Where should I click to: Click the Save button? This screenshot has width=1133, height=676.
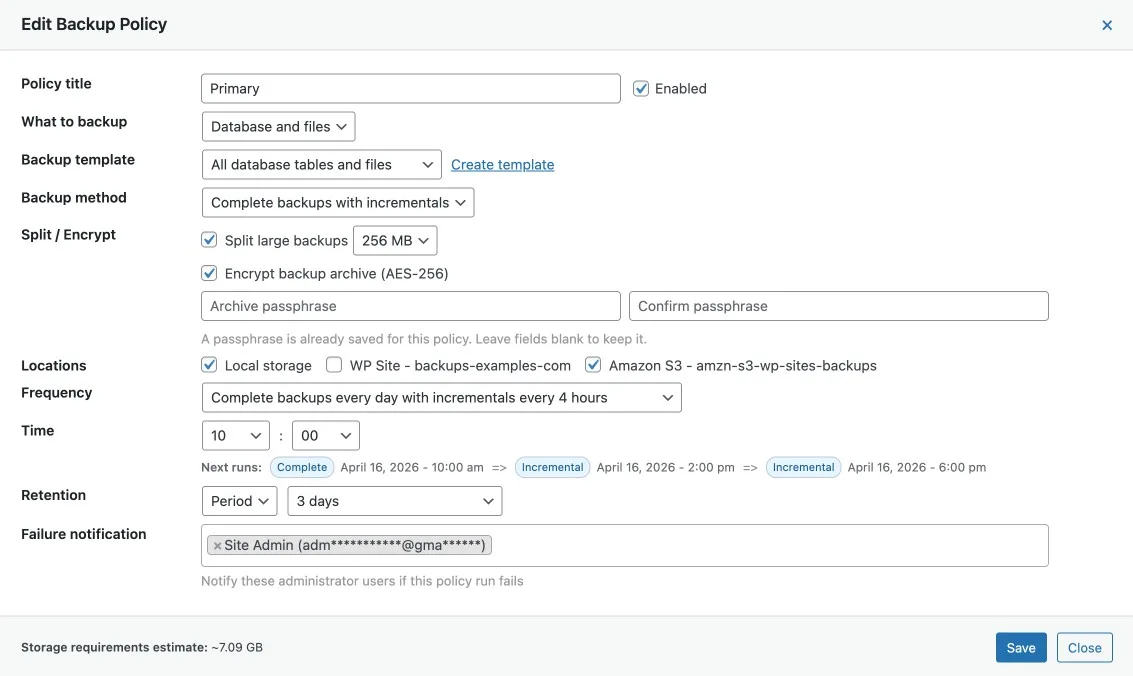(1021, 648)
